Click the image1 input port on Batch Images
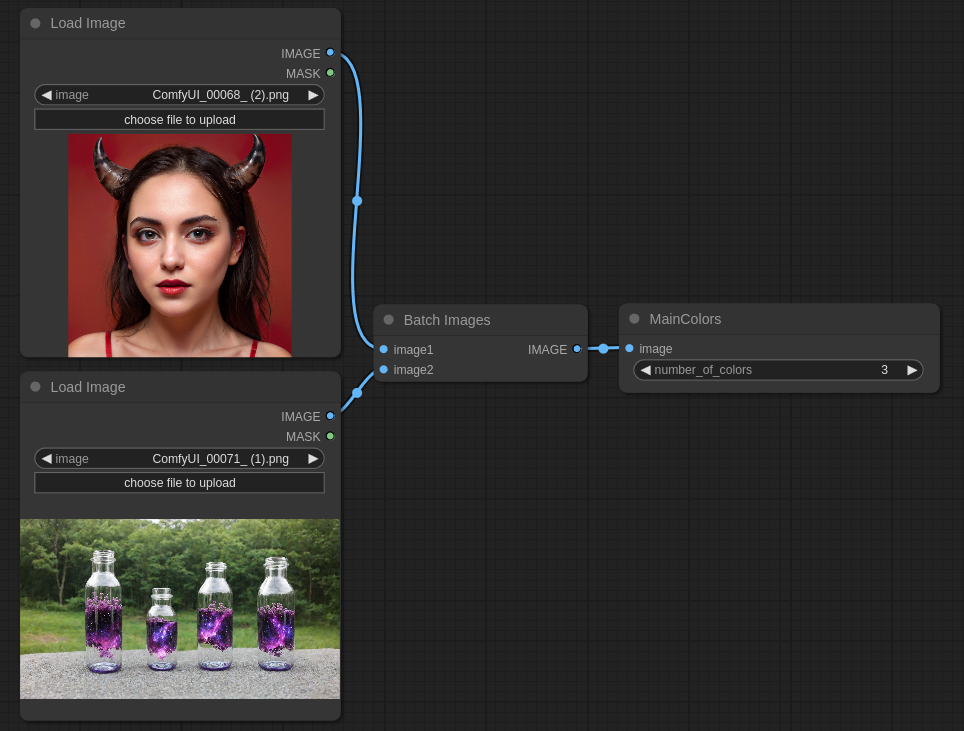This screenshot has width=964, height=731. point(384,349)
